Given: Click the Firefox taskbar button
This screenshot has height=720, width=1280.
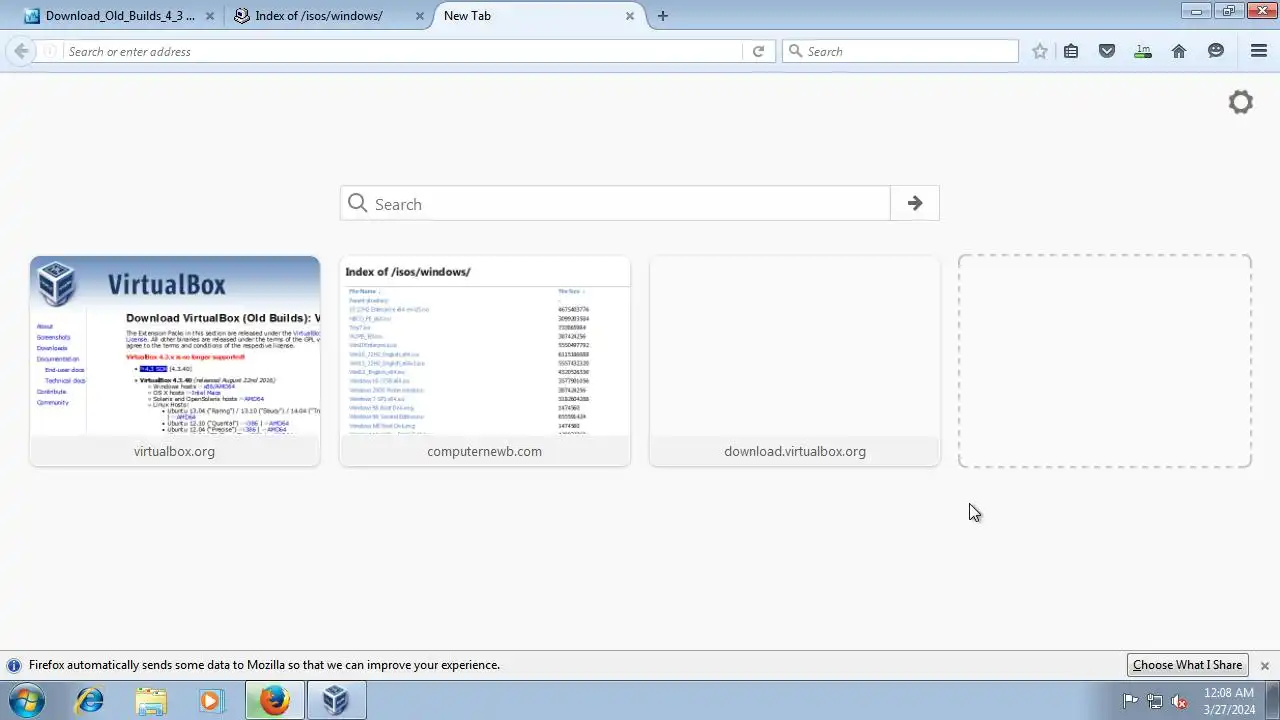Looking at the screenshot, I should click(x=275, y=701).
